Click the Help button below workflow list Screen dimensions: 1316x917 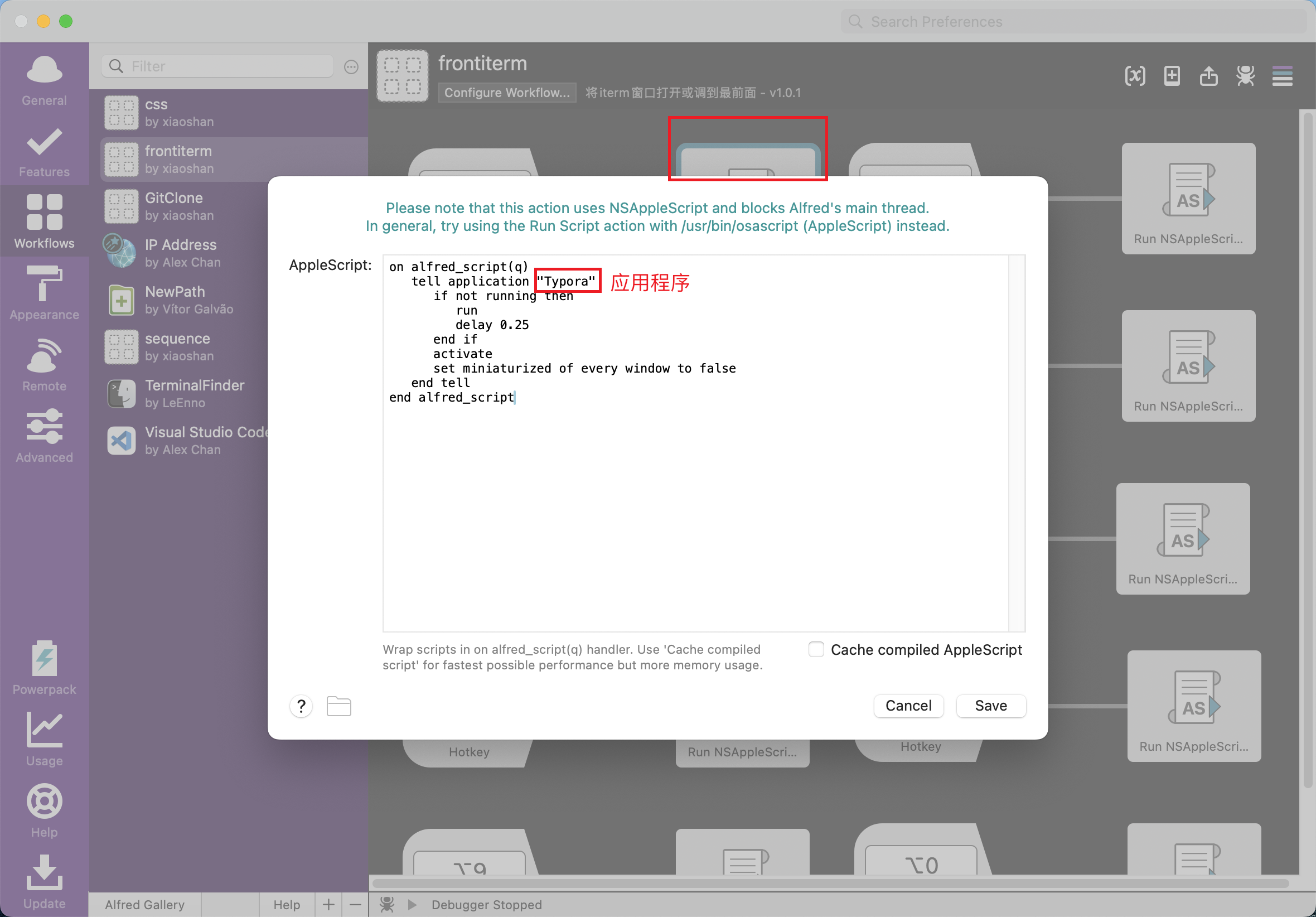287,904
